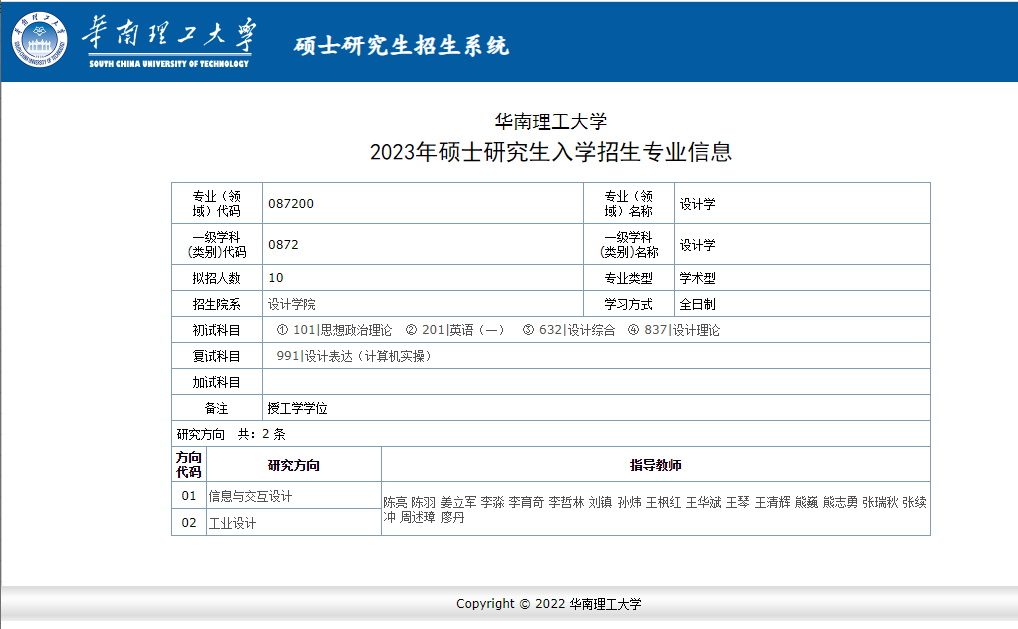Select the first-level discipline code 0872

point(283,245)
